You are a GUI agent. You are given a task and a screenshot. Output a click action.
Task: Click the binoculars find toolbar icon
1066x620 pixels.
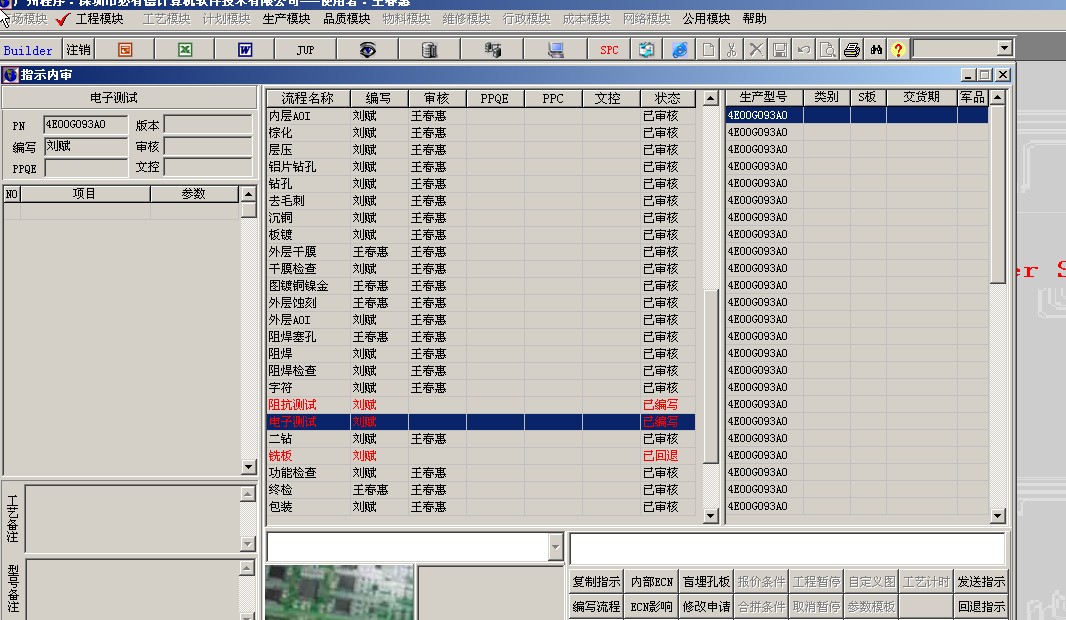pos(876,50)
